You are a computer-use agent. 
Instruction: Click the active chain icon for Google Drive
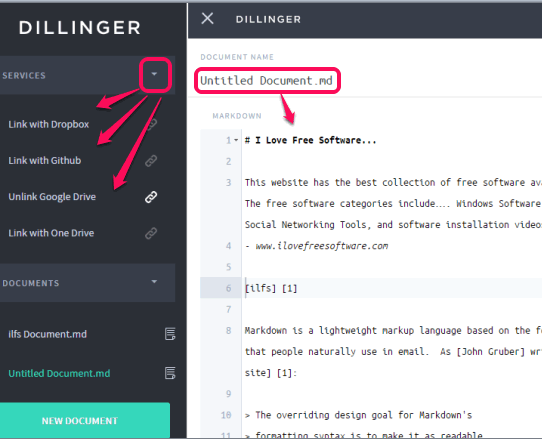point(151,197)
